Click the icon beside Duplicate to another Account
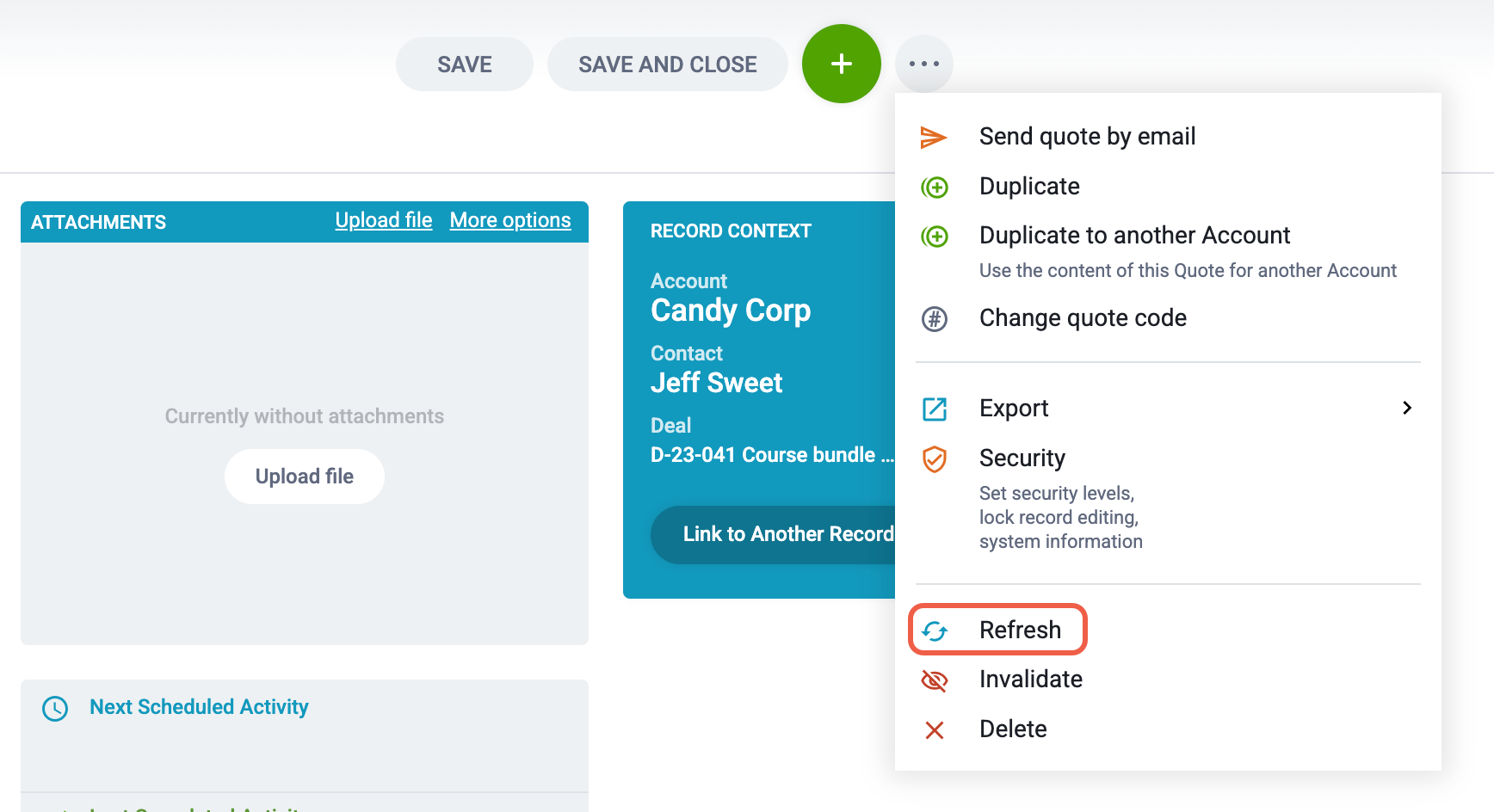 coord(935,236)
